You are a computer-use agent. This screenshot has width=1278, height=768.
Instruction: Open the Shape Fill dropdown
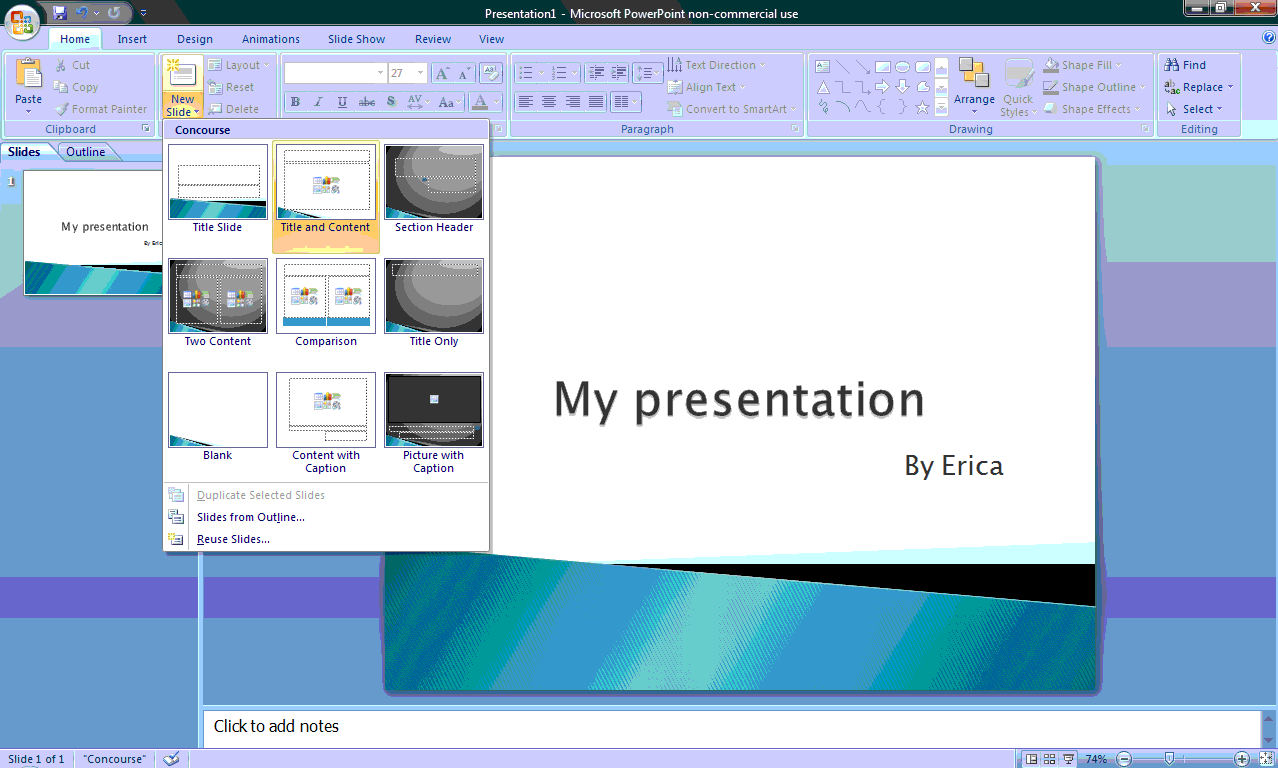click(1089, 64)
